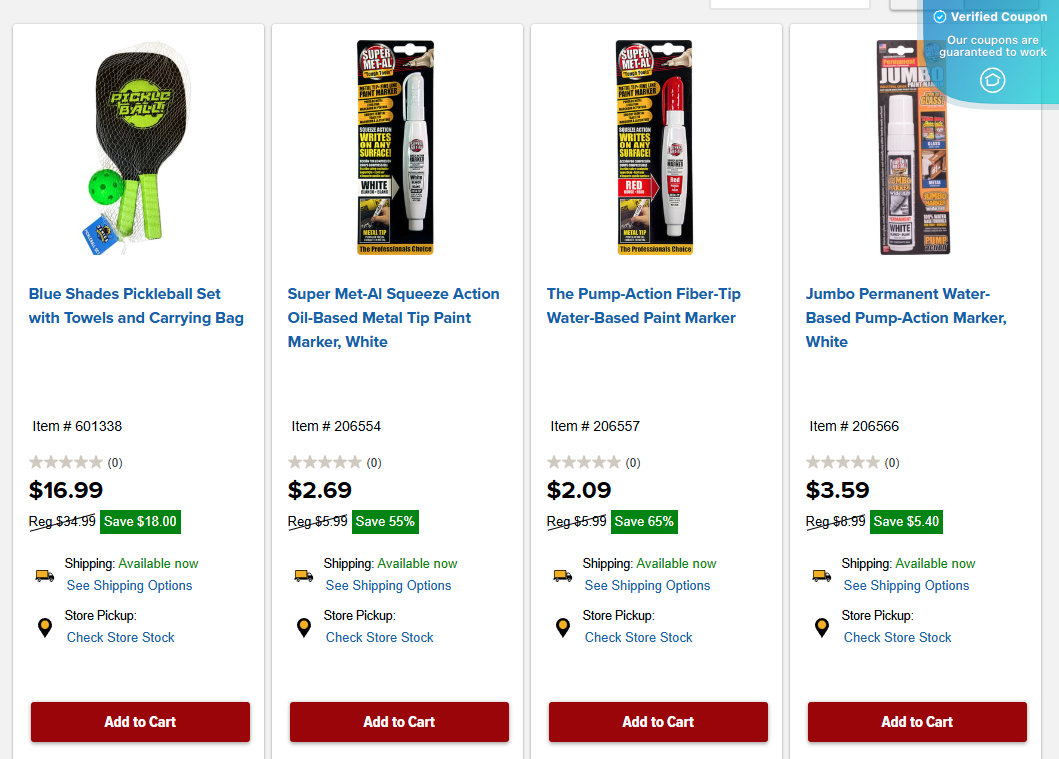Open the Super Met-Al product title link
Viewport: 1059px width, 759px height.
click(393, 317)
